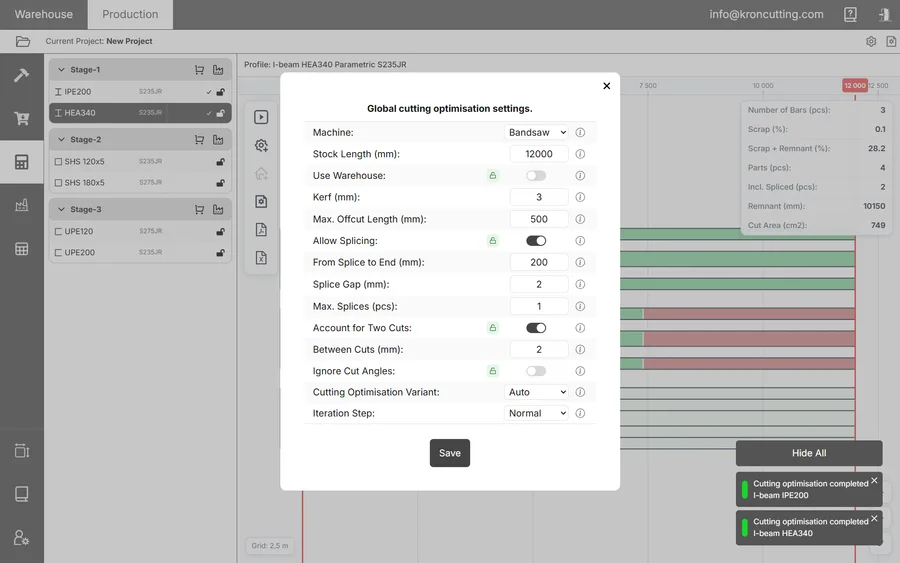Open Cutting Optimisation Variant dropdown

(536, 392)
